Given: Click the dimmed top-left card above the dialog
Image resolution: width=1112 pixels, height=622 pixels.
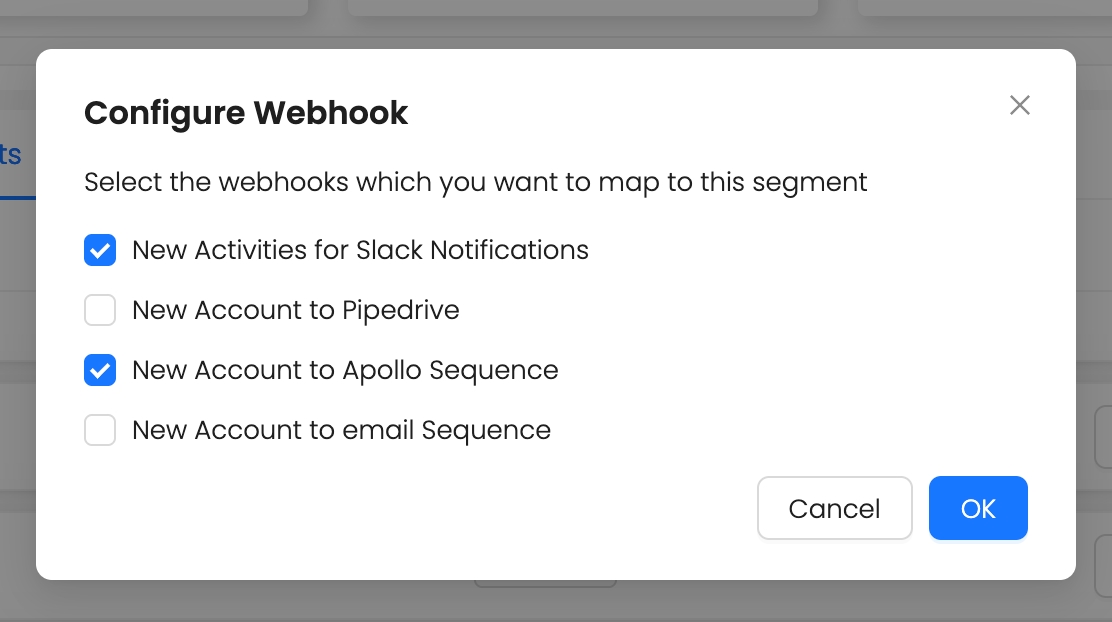Looking at the screenshot, I should point(150,6).
